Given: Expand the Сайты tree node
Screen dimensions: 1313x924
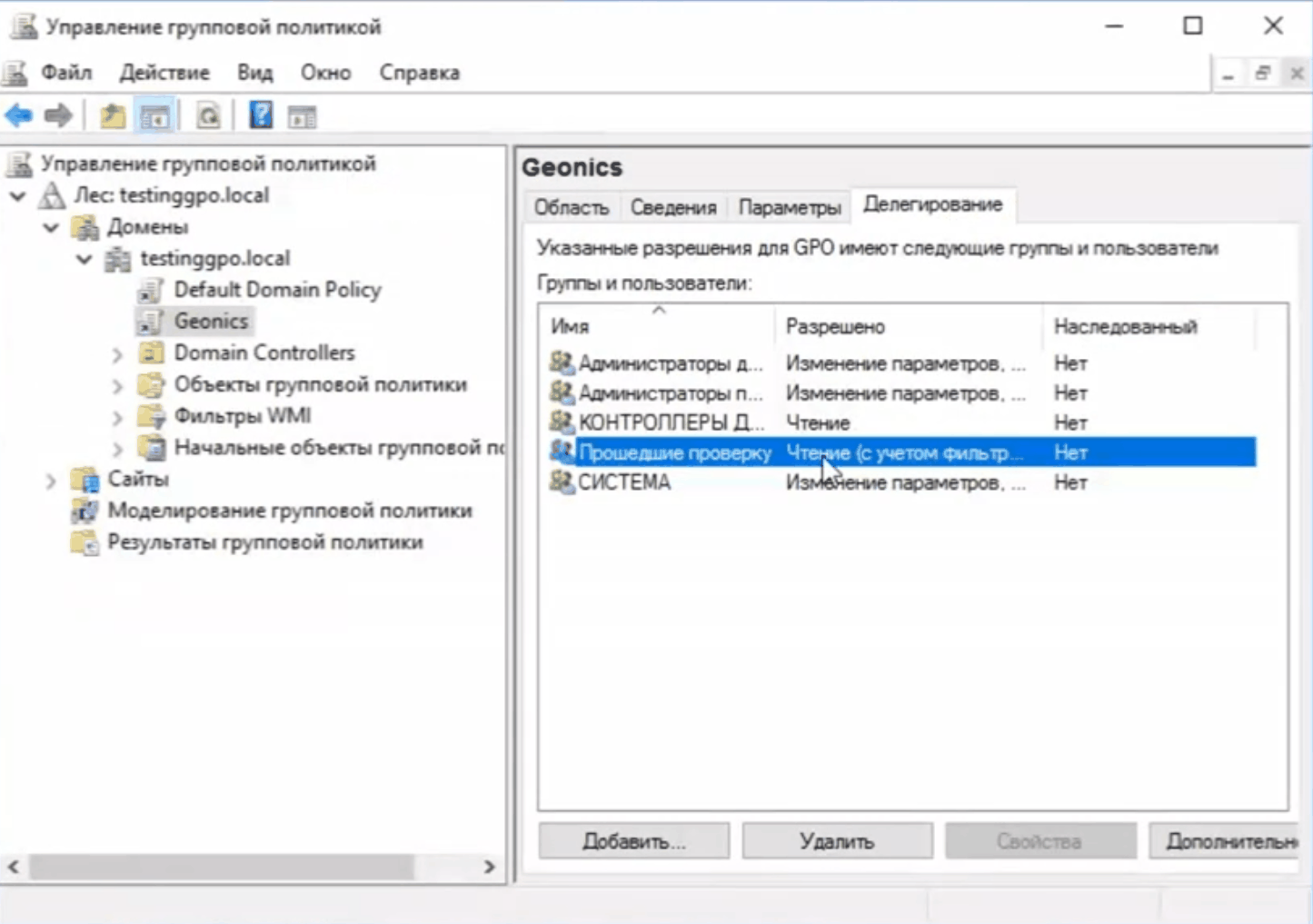Looking at the screenshot, I should coord(51,480).
